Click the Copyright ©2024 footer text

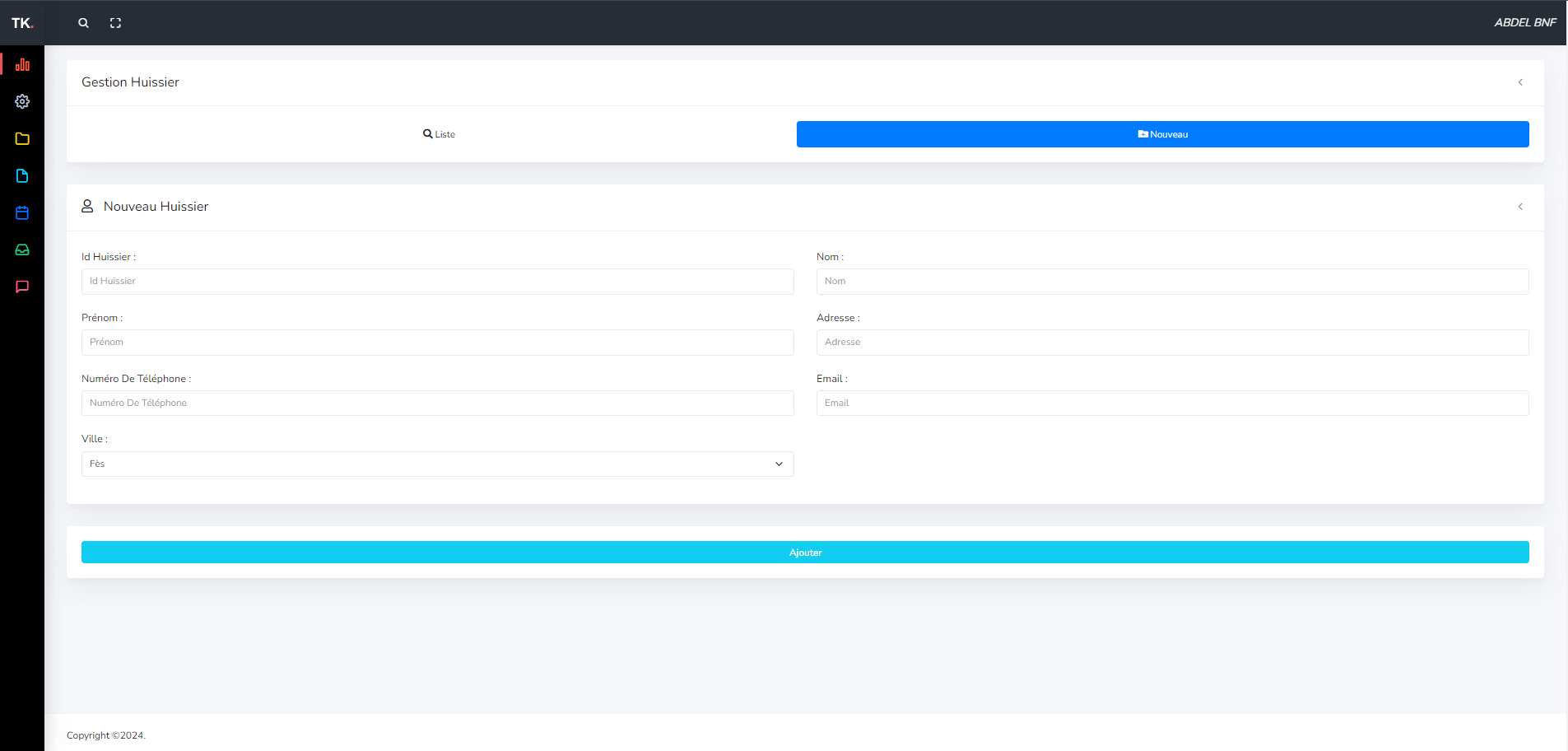click(x=106, y=735)
